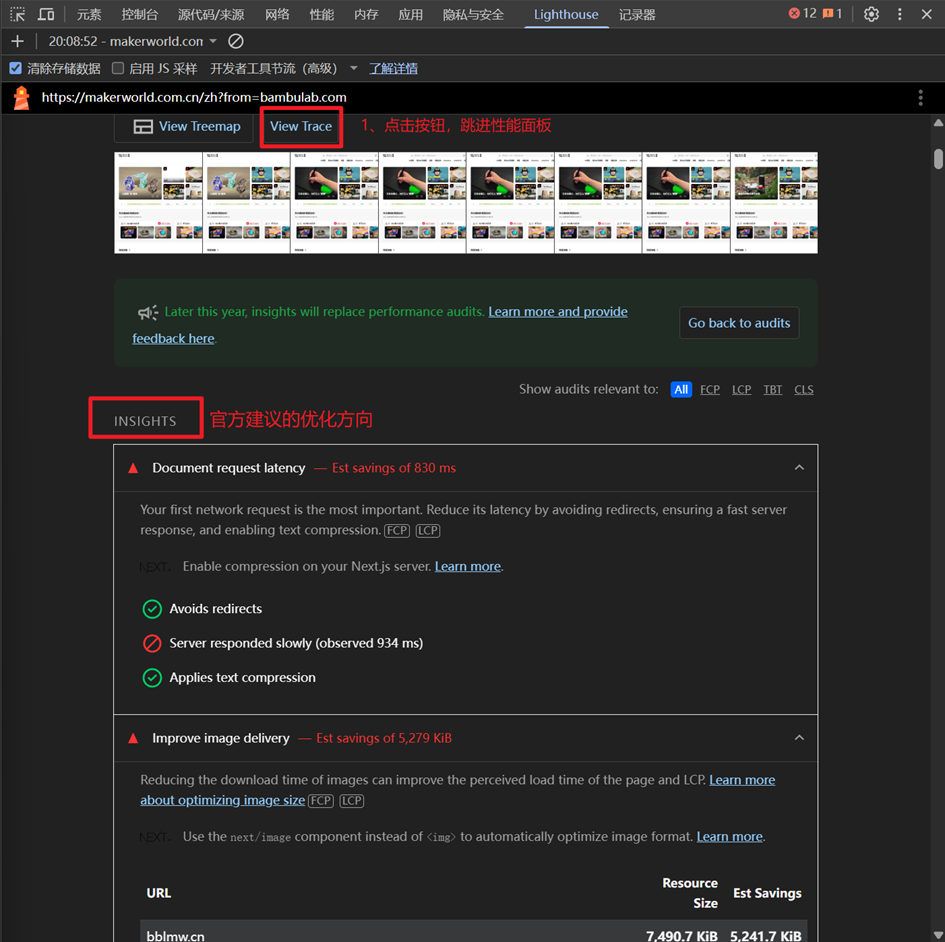Open Learn more link for next/image component
945x942 pixels.
pos(729,837)
